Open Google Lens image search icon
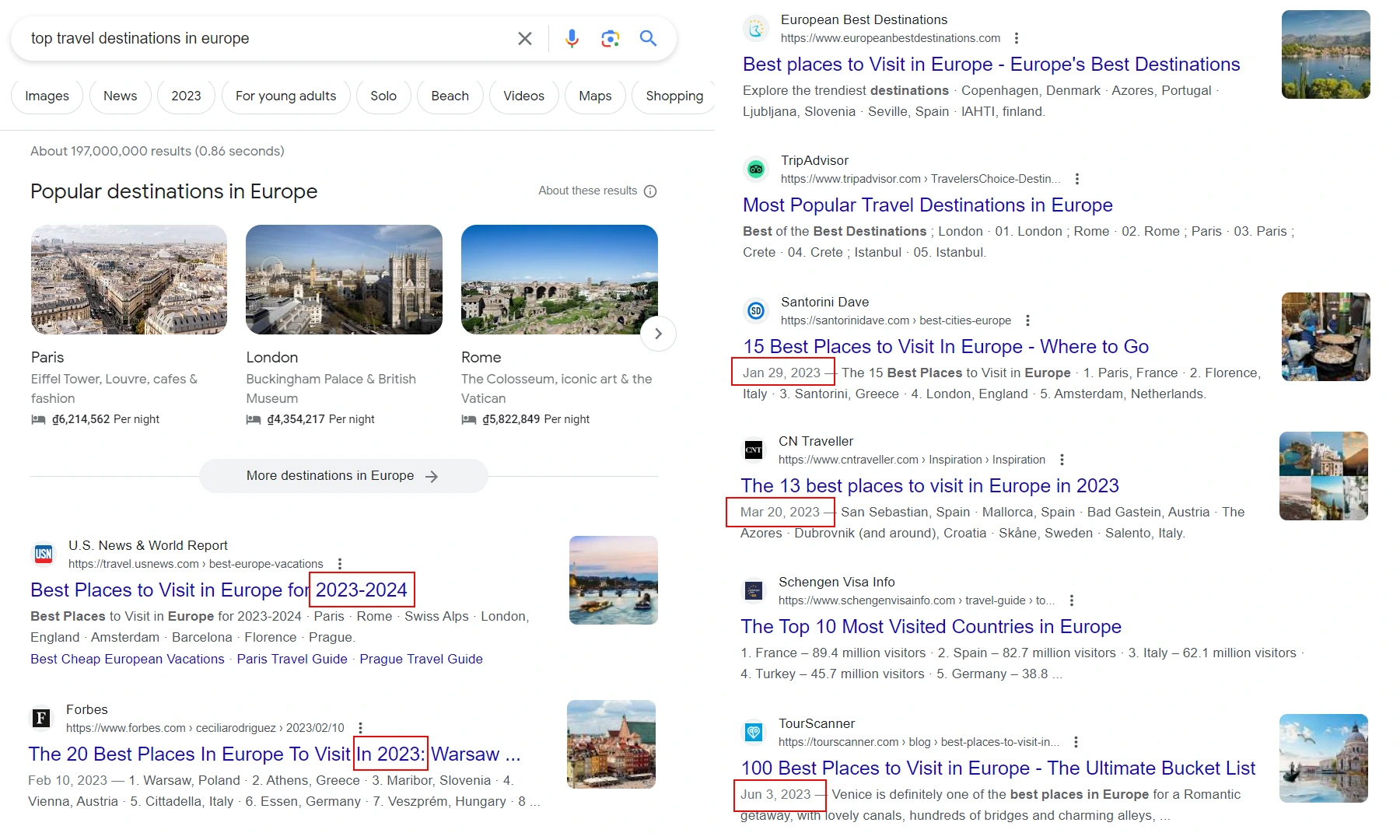This screenshot has width=1400, height=840. pos(611,38)
